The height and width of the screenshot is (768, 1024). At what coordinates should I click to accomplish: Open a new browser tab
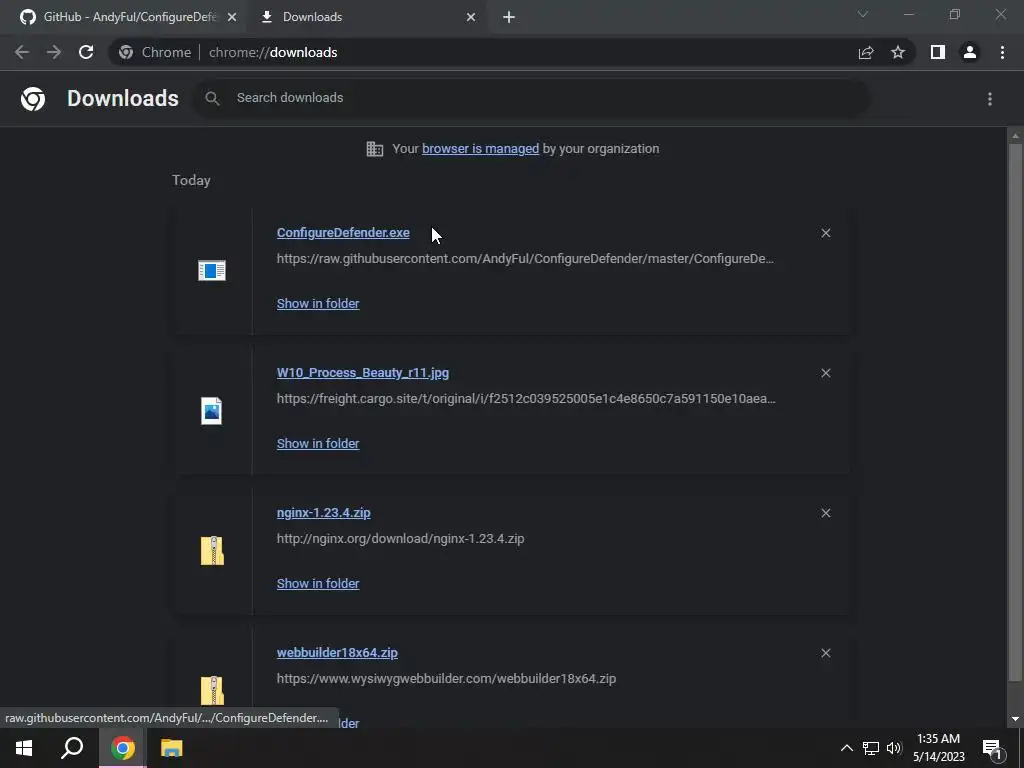509,17
